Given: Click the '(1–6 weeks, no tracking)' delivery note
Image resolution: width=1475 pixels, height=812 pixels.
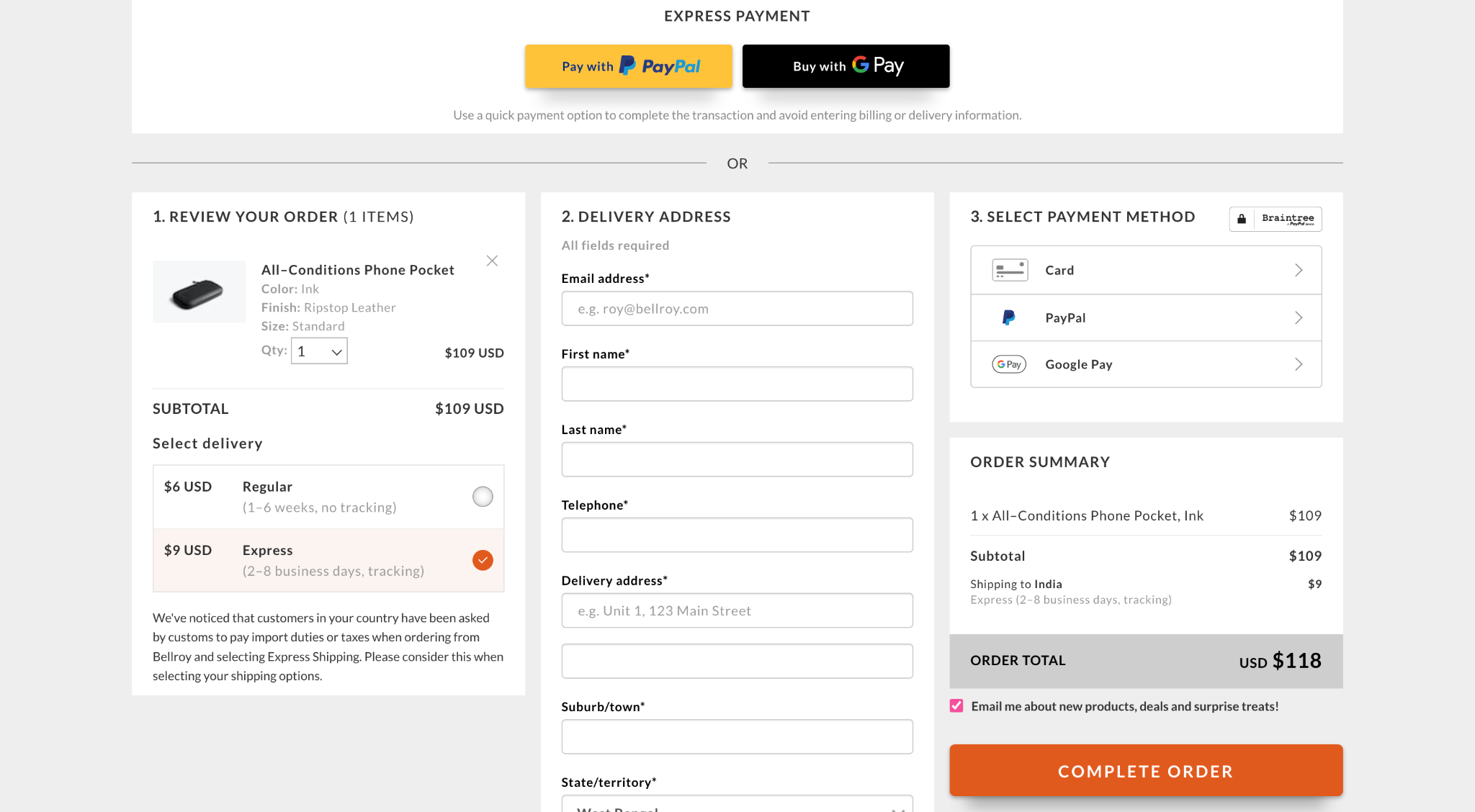Looking at the screenshot, I should pyautogui.click(x=320, y=507).
